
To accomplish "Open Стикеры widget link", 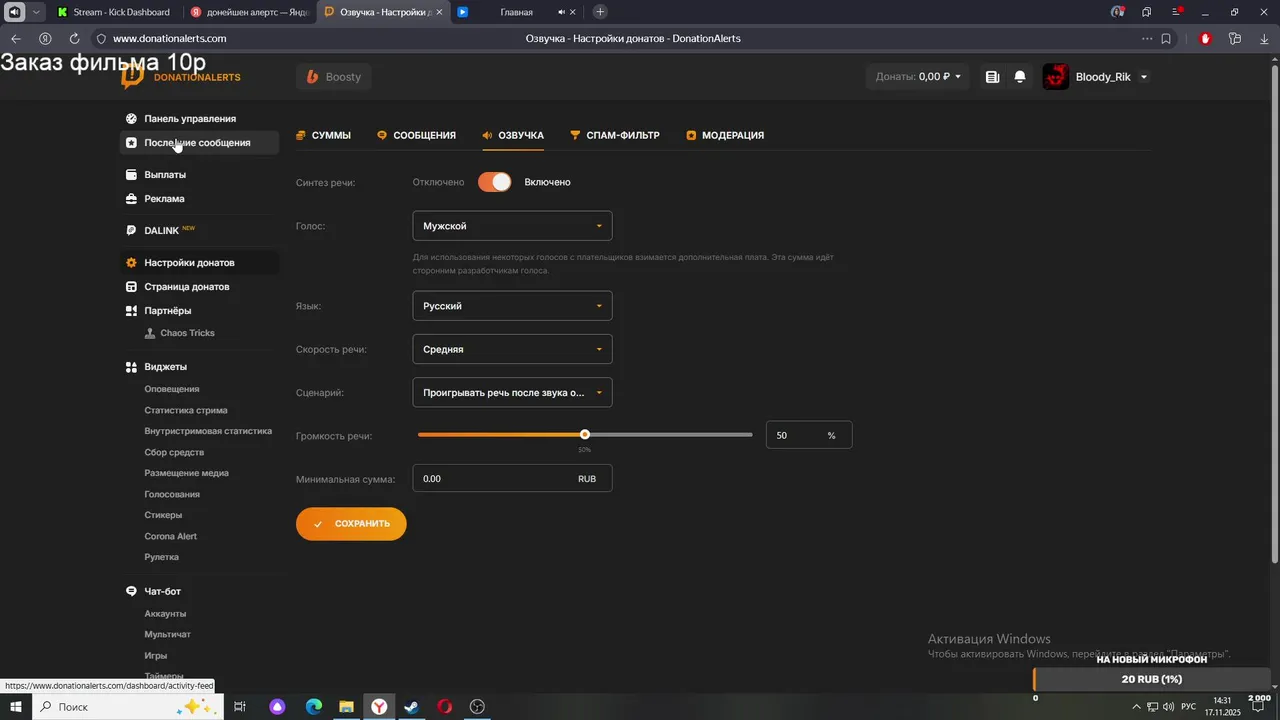I will point(163,515).
